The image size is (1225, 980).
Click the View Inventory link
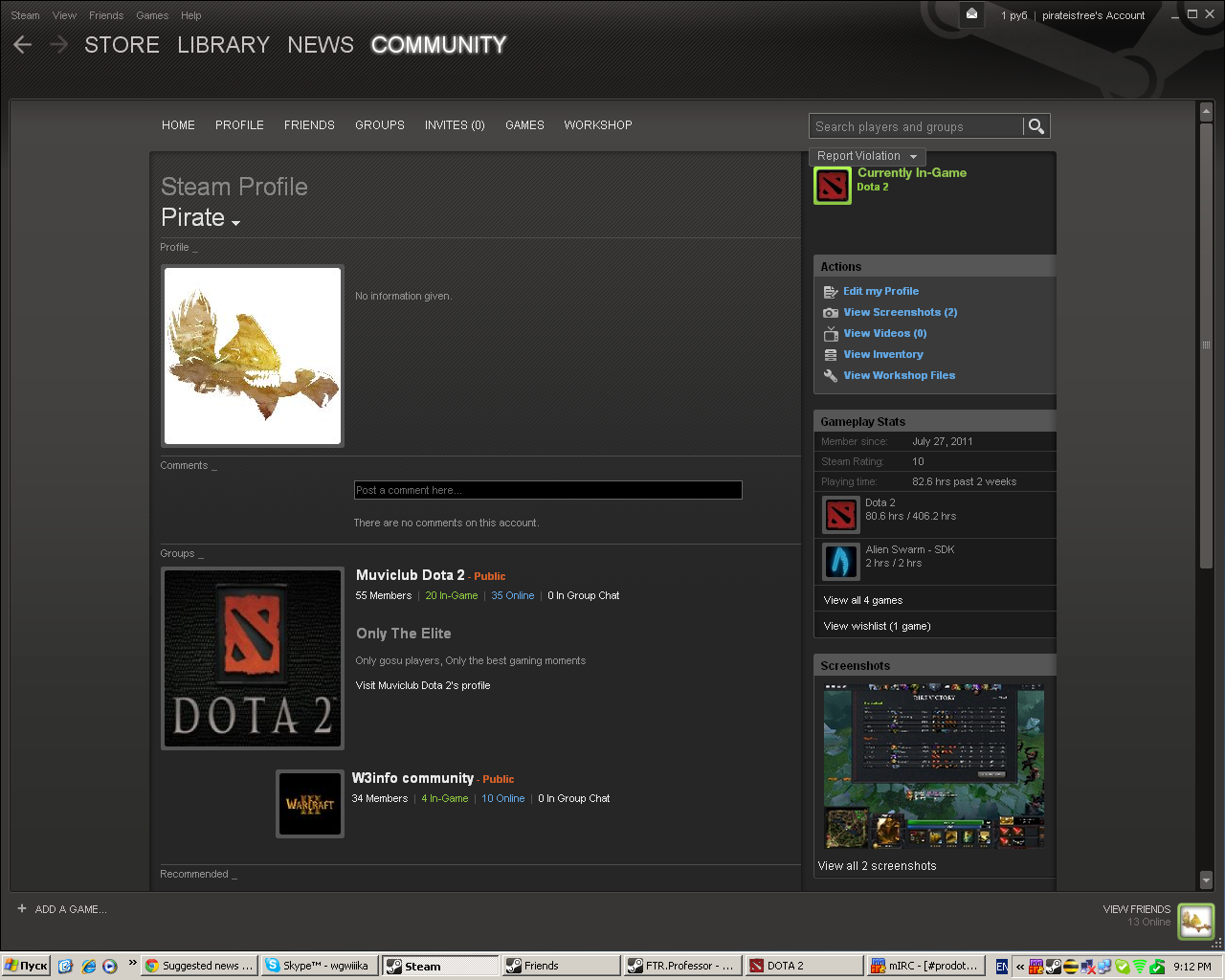(x=883, y=355)
